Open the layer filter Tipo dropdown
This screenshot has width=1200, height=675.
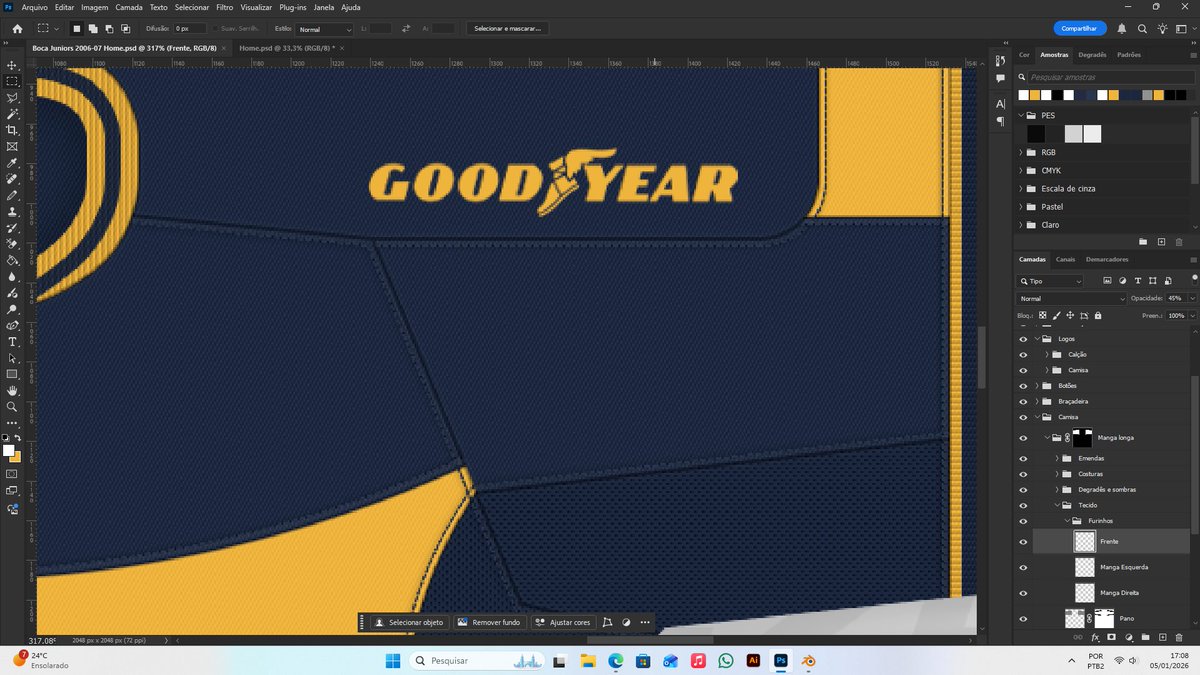click(x=1050, y=282)
